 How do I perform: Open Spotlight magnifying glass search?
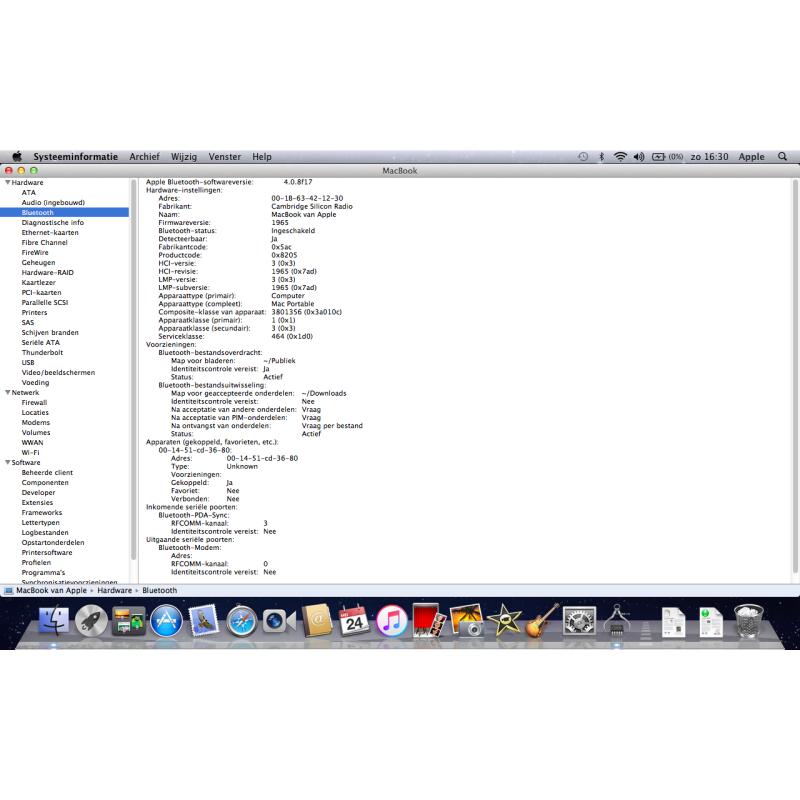point(783,157)
